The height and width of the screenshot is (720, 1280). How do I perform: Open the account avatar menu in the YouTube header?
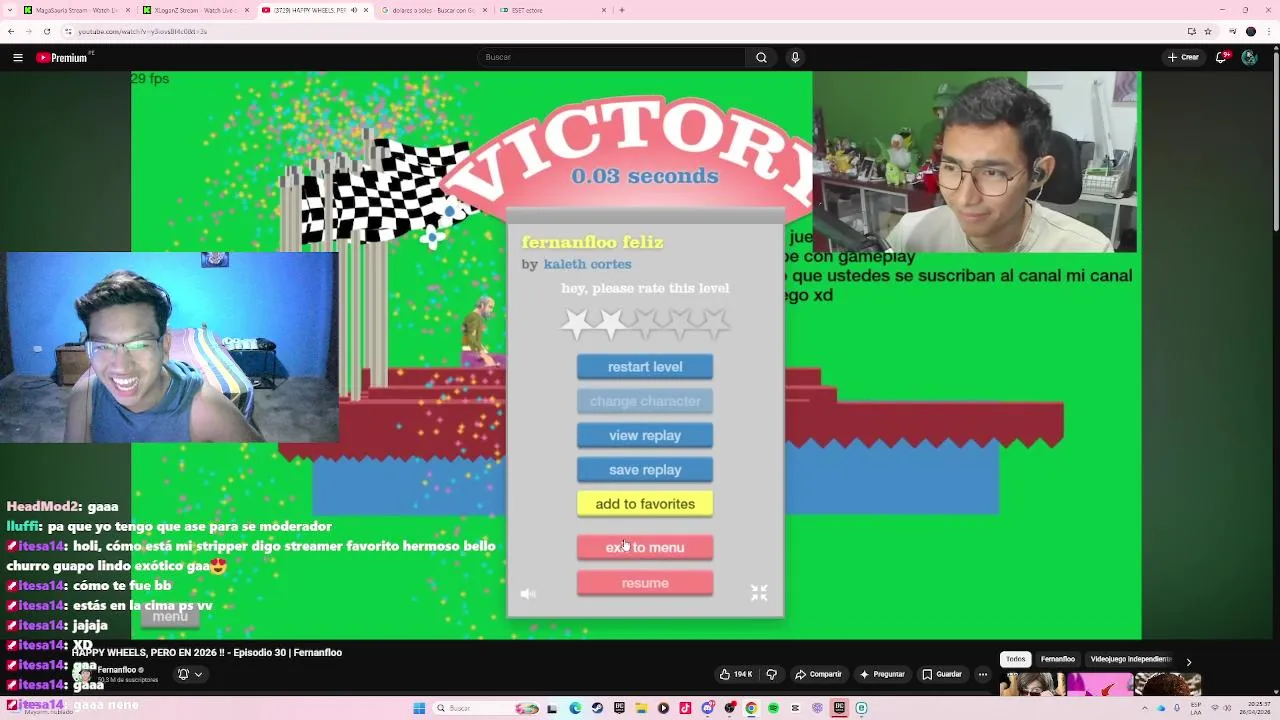pos(1249,57)
